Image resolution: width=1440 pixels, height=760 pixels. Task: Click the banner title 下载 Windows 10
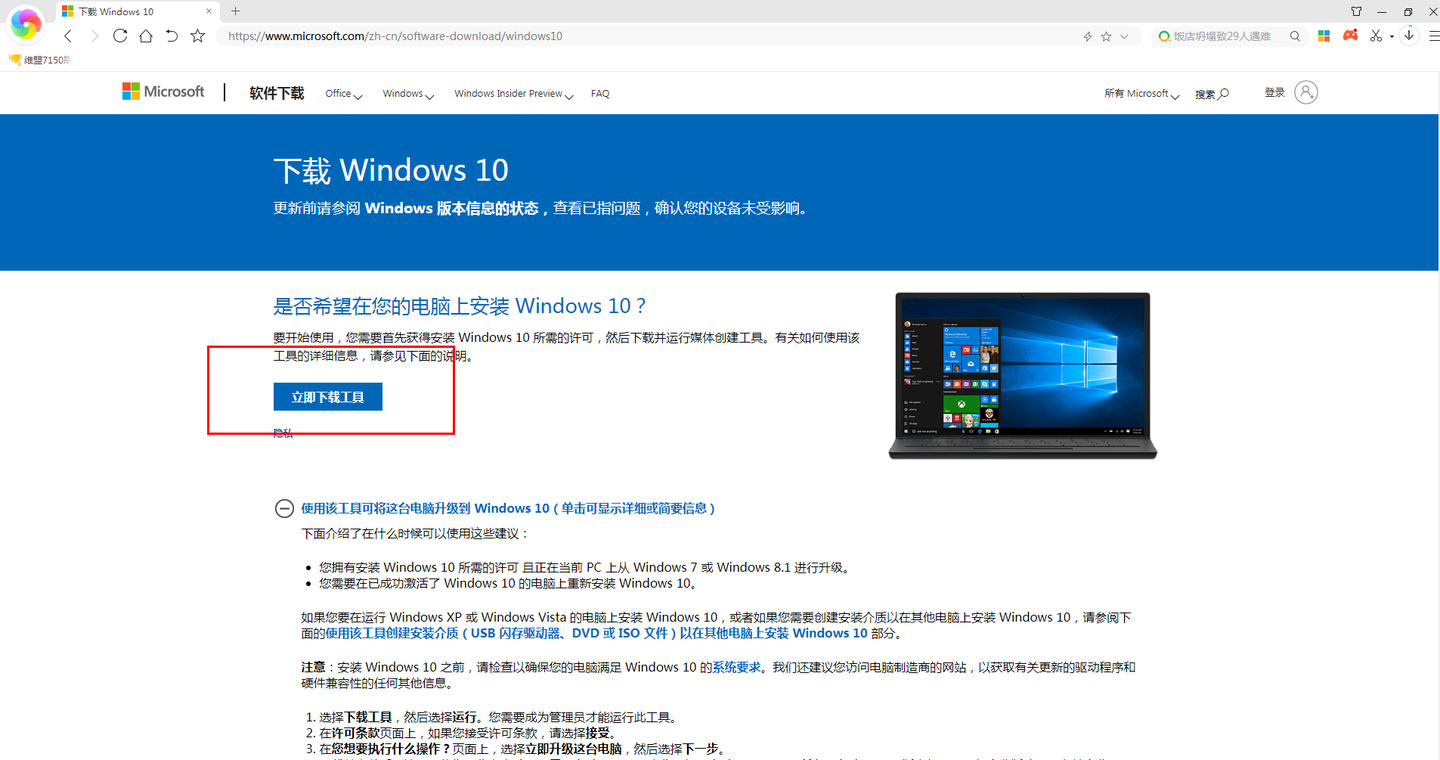[x=391, y=170]
